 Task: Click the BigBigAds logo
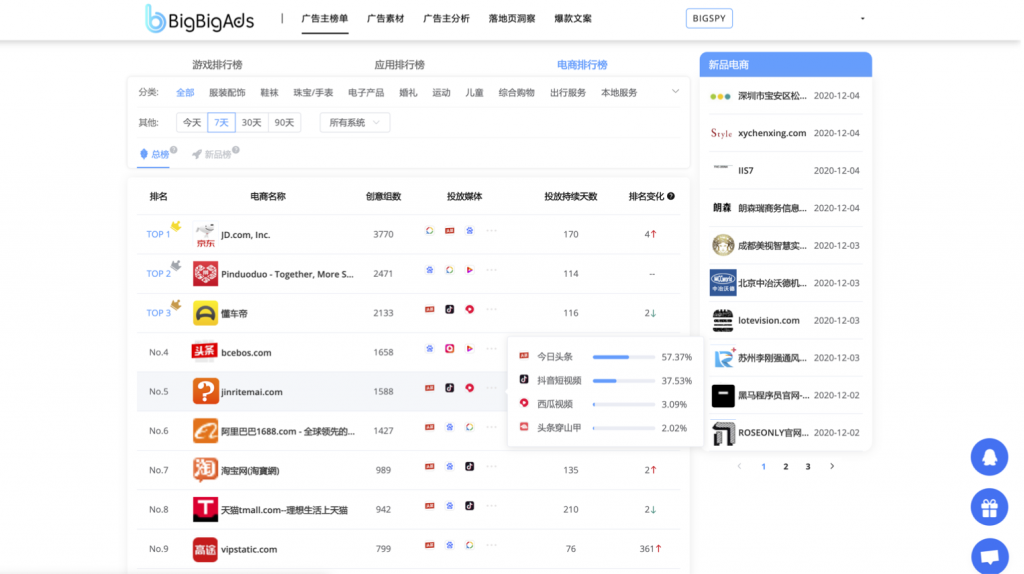pyautogui.click(x=199, y=19)
